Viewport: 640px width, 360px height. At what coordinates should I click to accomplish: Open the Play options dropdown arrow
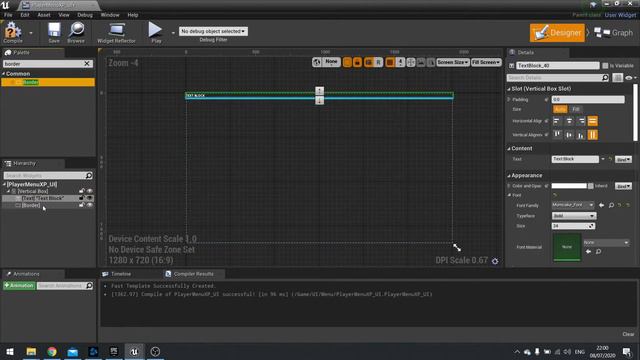click(173, 33)
